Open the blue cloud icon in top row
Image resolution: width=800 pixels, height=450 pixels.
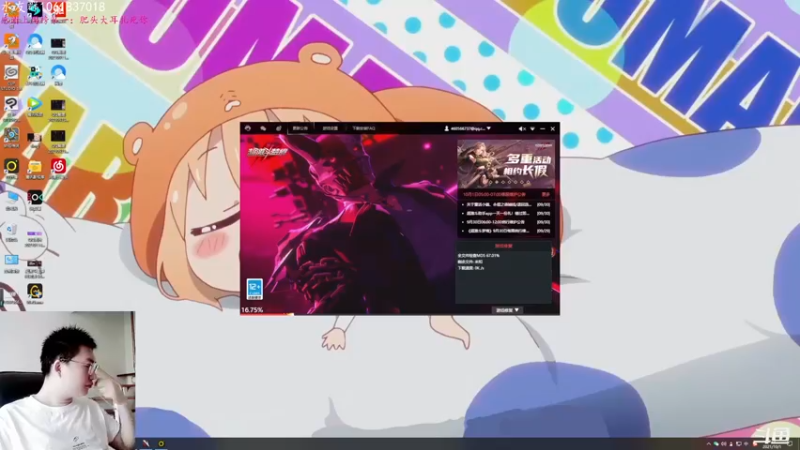click(35, 43)
